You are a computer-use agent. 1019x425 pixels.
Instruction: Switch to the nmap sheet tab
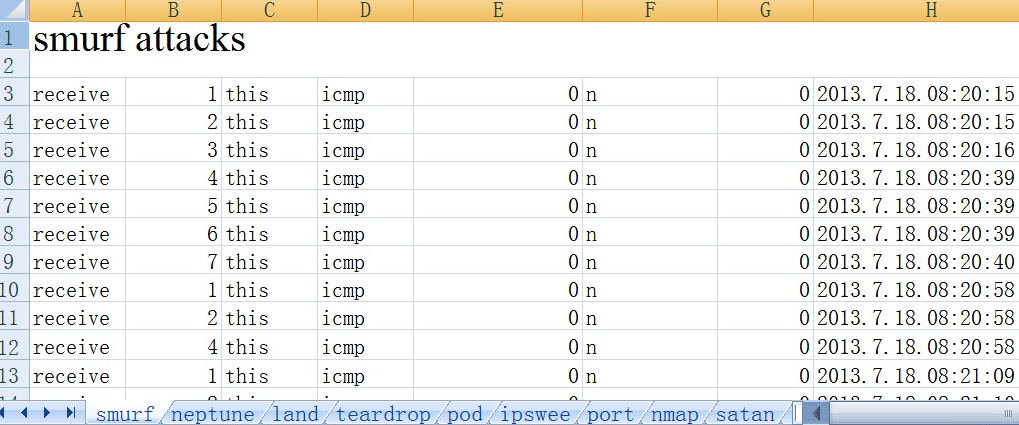tap(675, 414)
